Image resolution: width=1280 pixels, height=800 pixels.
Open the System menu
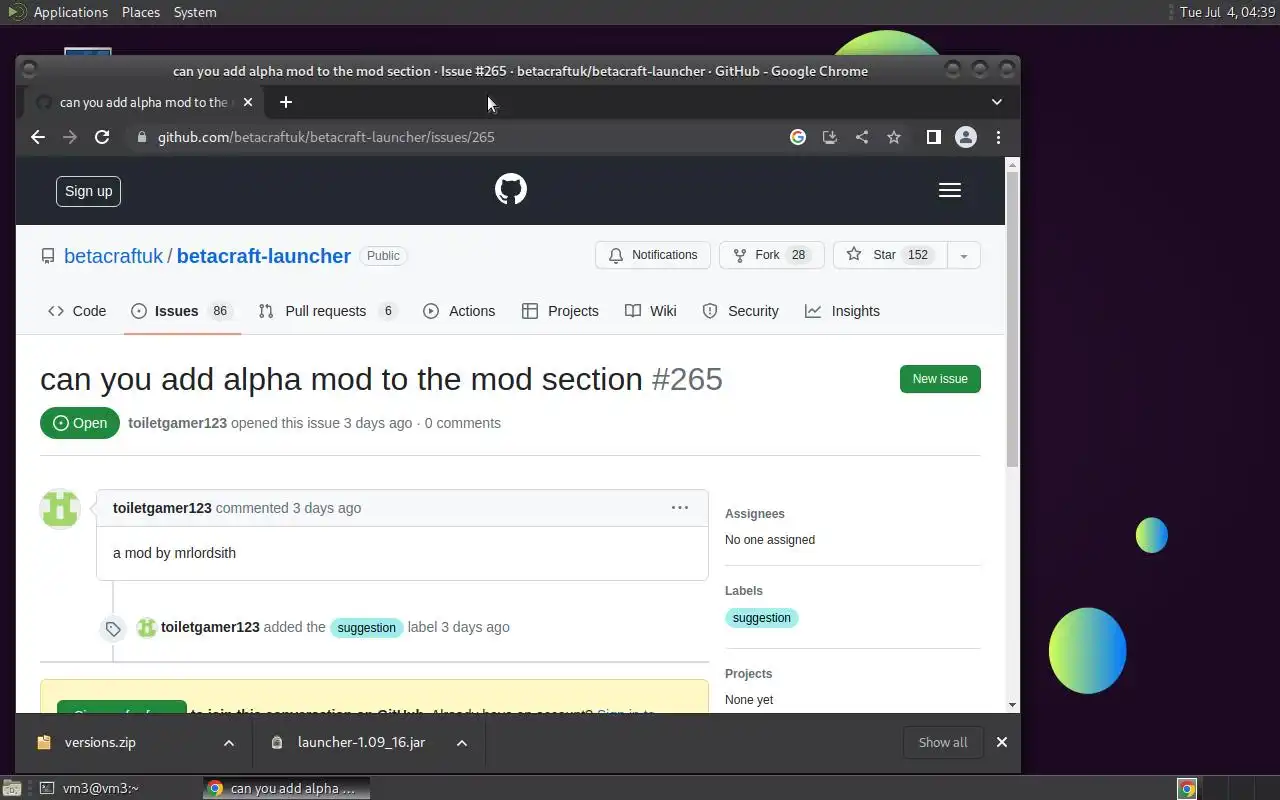click(195, 12)
